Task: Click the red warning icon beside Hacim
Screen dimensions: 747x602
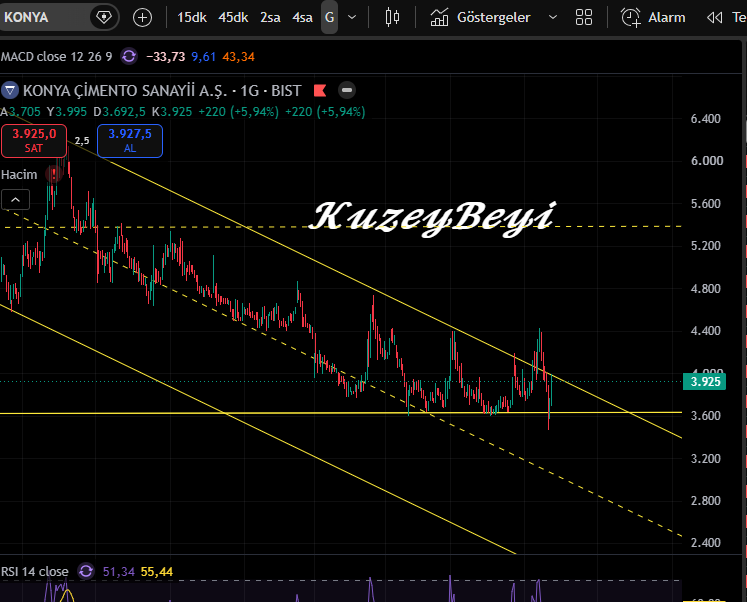Action: (x=53, y=174)
